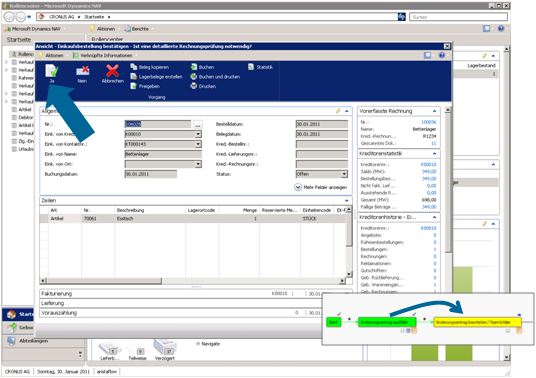
Task: Open the Teilweise cue stack
Action: click(137, 353)
